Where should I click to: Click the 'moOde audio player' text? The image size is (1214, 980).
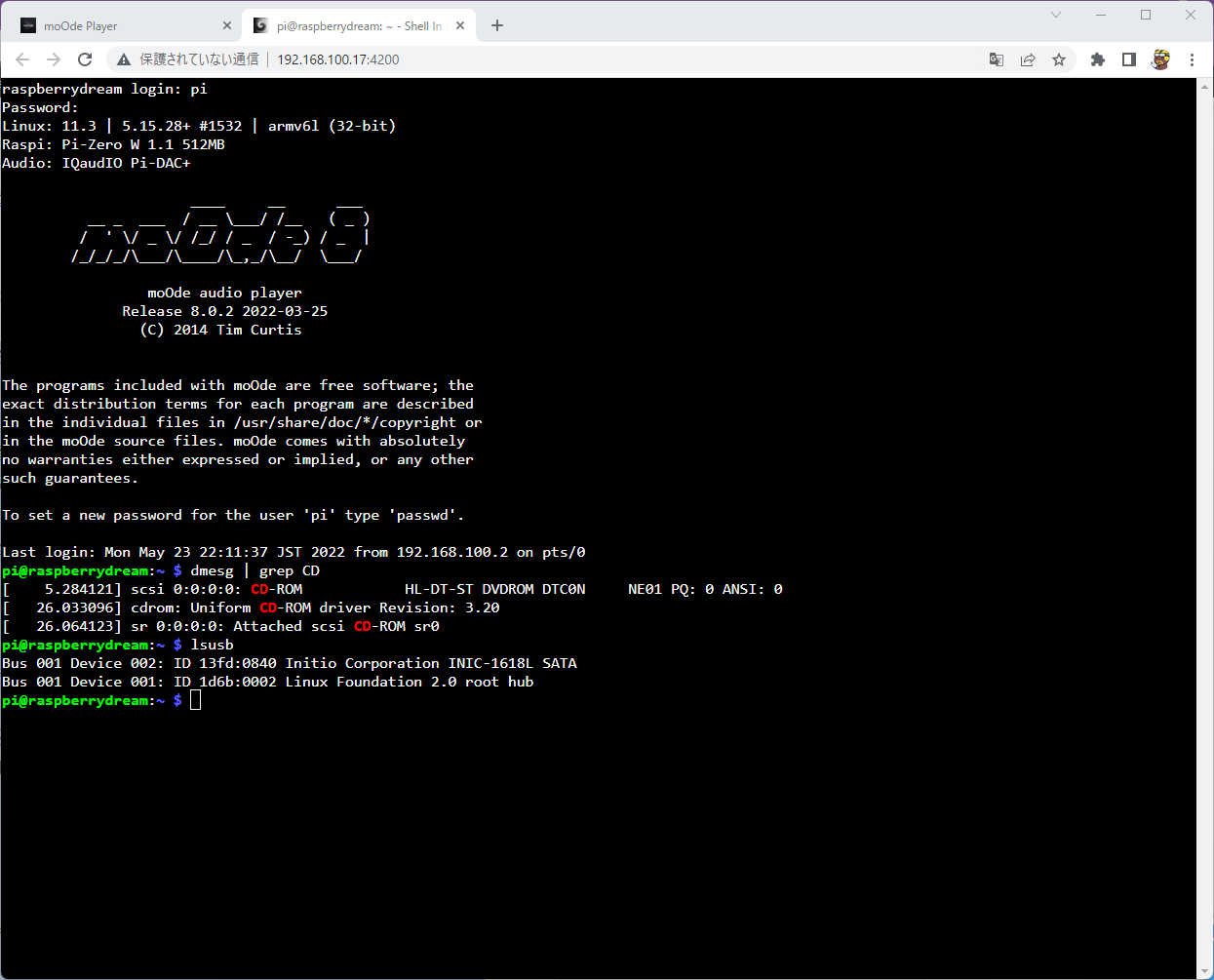(x=225, y=293)
